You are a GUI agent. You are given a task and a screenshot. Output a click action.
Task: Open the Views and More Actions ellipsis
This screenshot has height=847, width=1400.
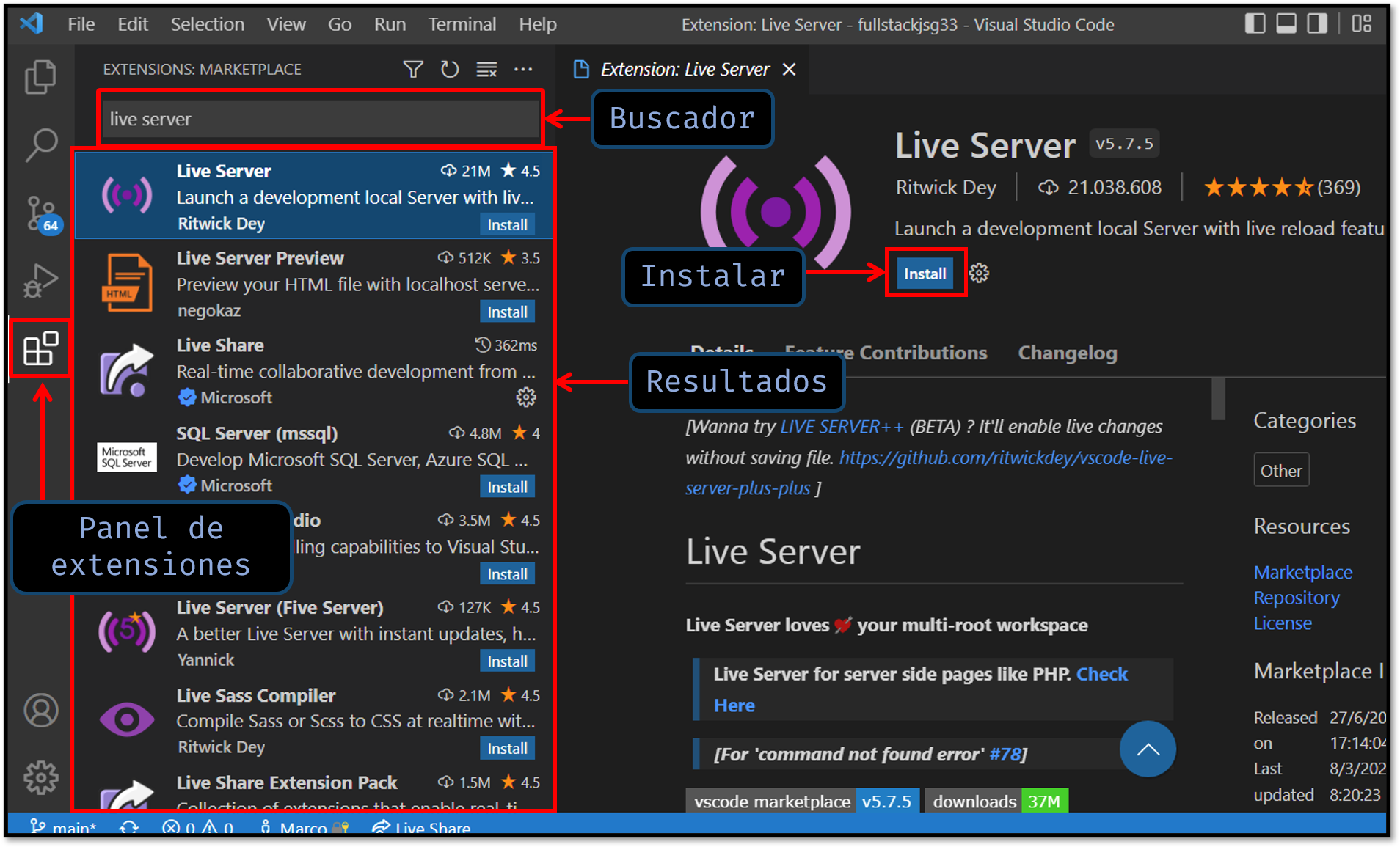[523, 70]
